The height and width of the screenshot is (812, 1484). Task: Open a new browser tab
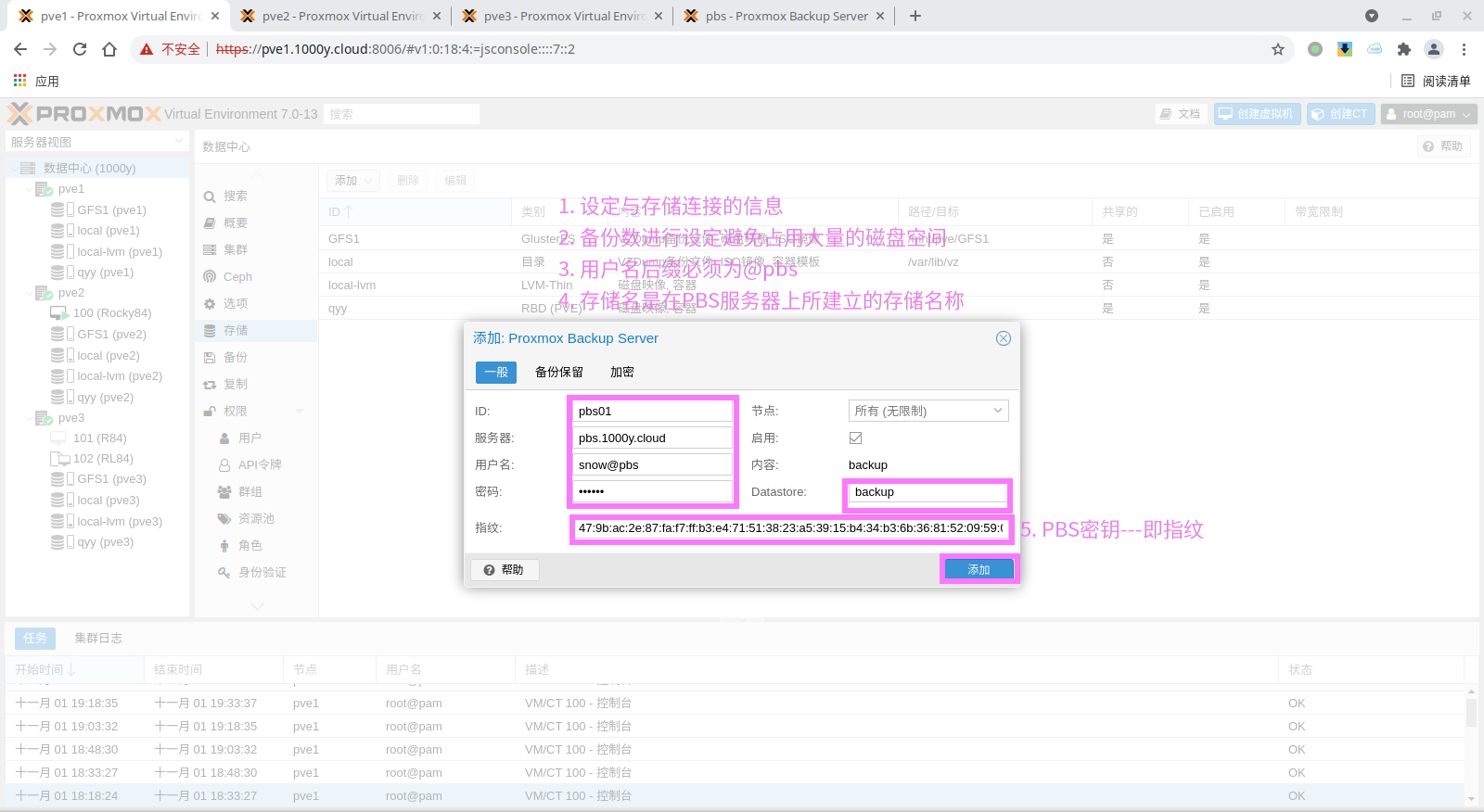pyautogui.click(x=915, y=16)
